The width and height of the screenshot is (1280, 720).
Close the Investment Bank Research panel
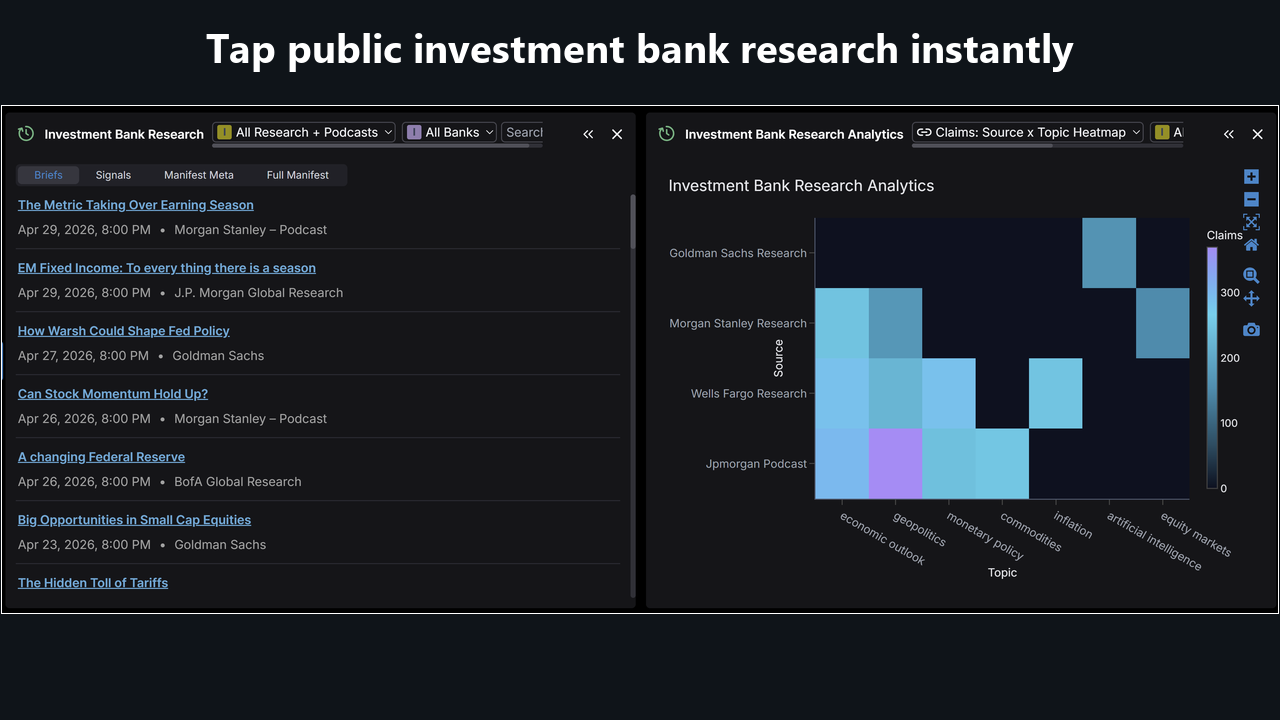[617, 134]
